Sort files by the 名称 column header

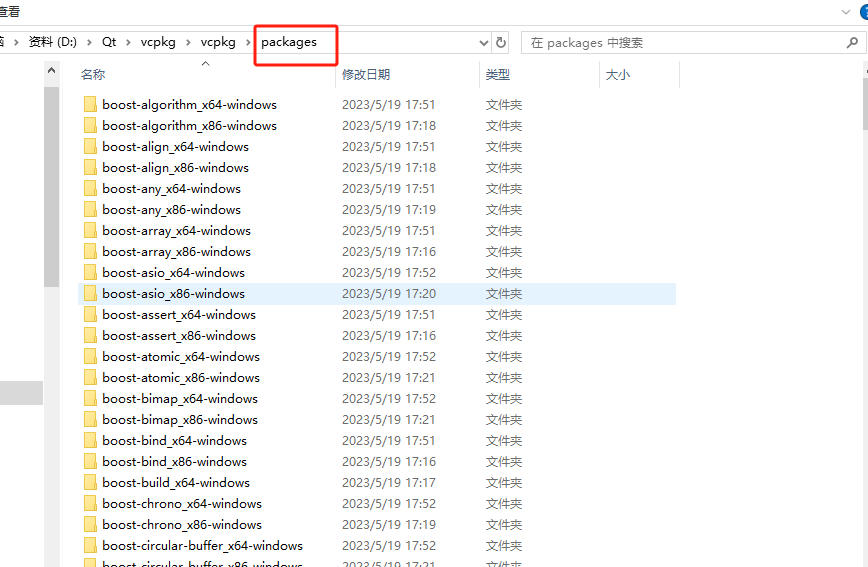coord(93,75)
